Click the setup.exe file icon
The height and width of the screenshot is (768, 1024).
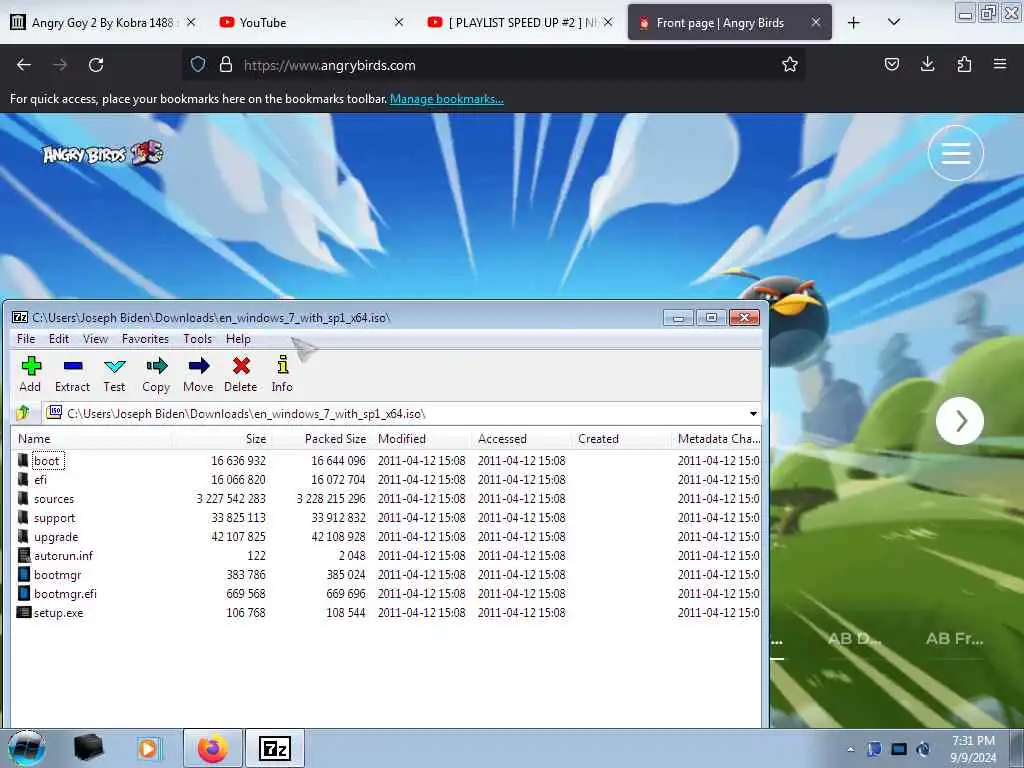pos(24,613)
